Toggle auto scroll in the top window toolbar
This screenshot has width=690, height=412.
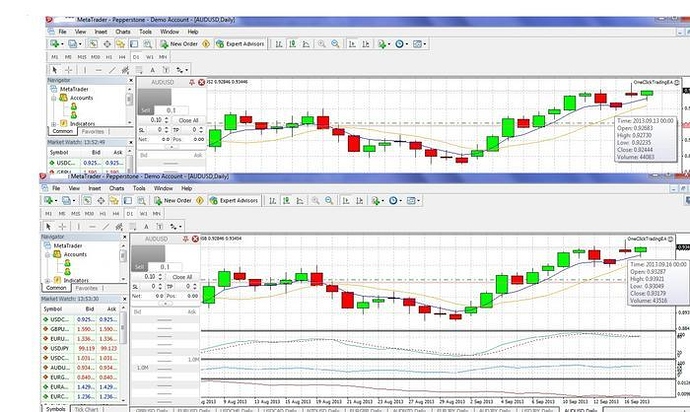(352, 44)
